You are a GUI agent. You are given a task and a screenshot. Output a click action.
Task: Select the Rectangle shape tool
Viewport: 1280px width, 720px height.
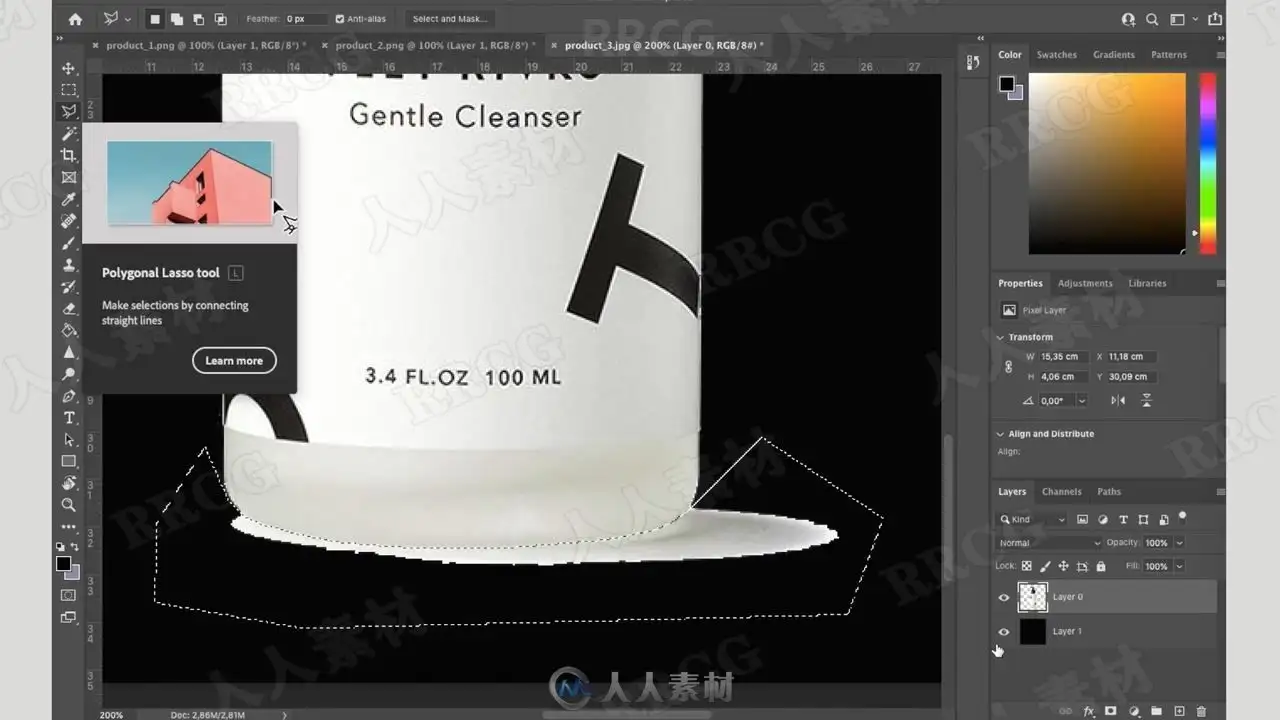point(69,461)
